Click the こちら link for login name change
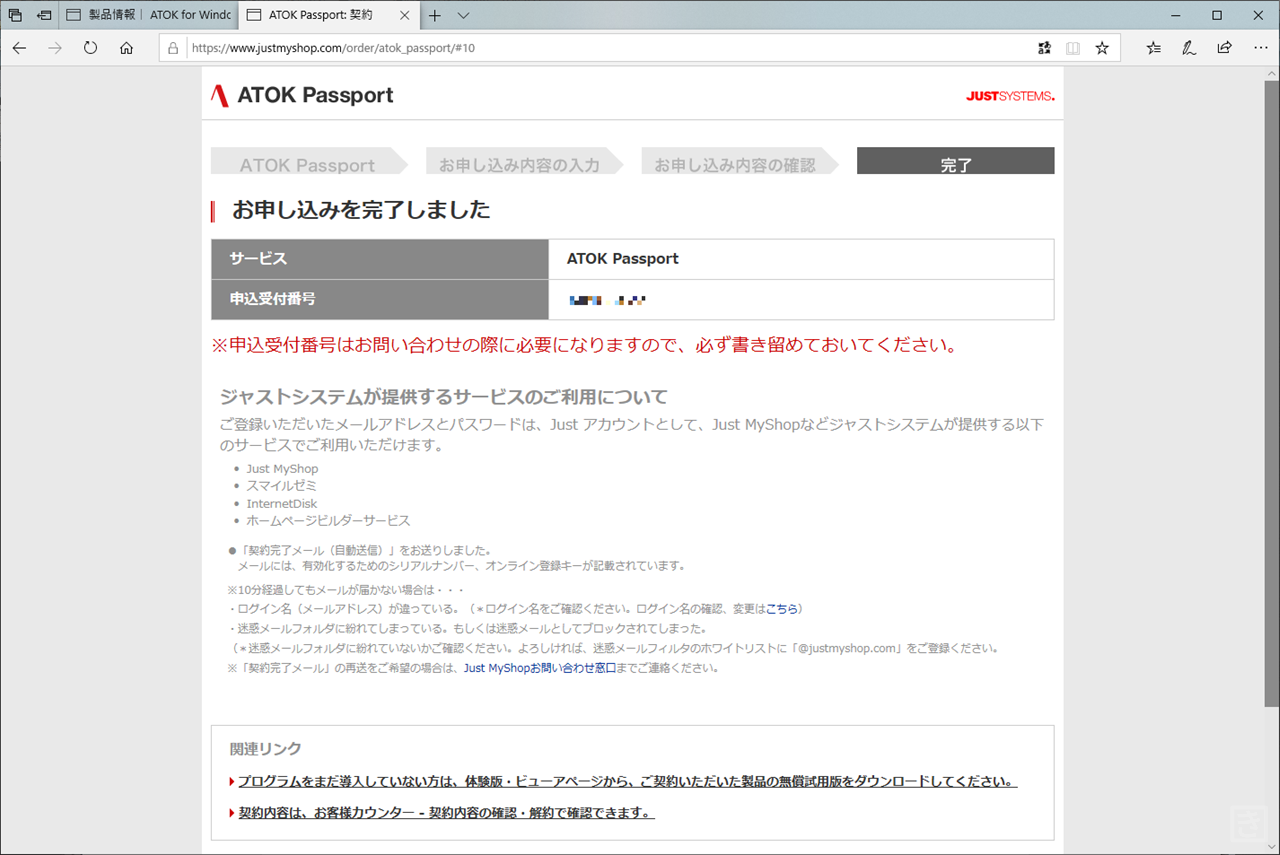The width and height of the screenshot is (1280, 855). [782, 608]
